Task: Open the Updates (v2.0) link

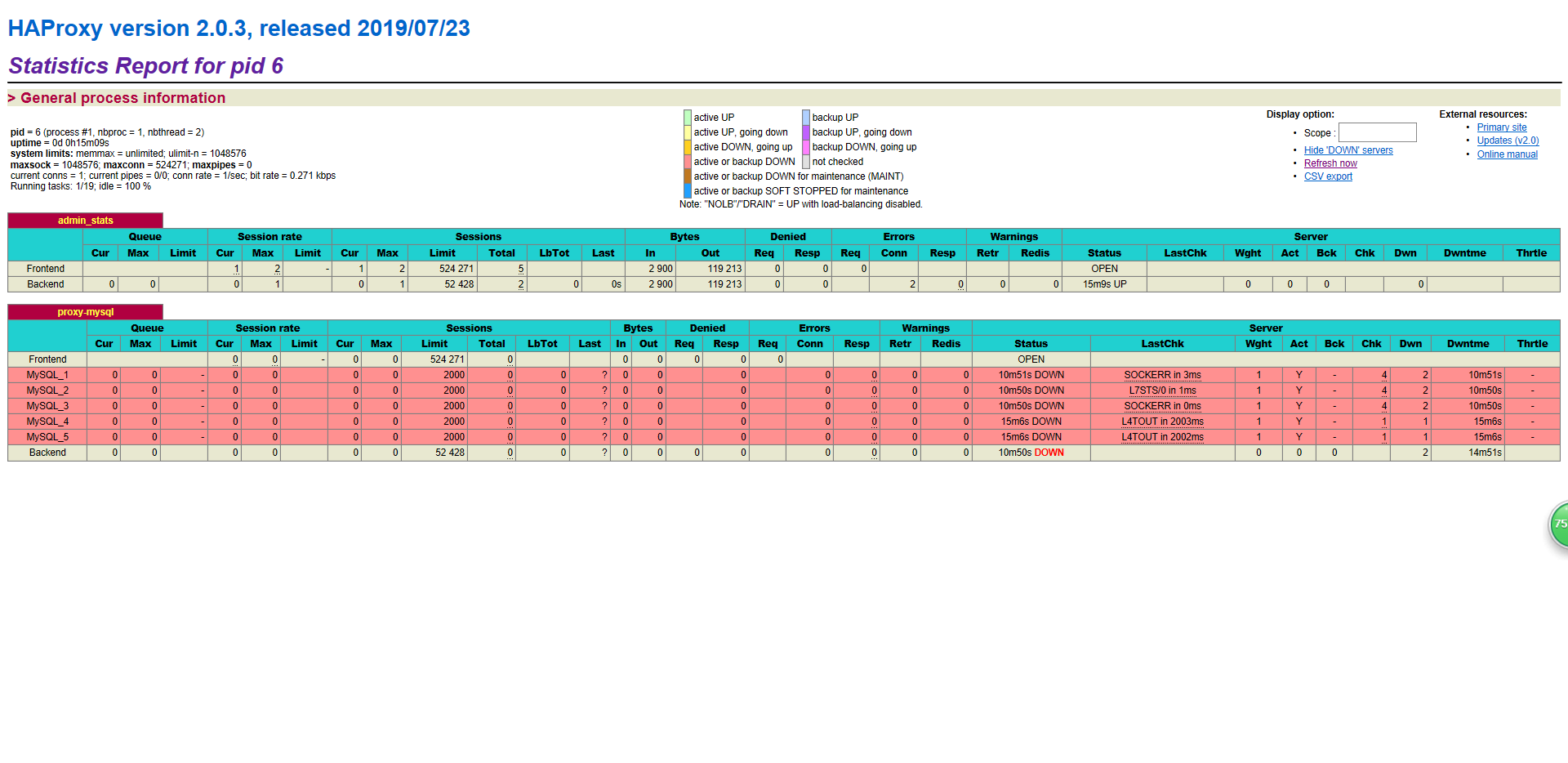Action: pos(1508,141)
